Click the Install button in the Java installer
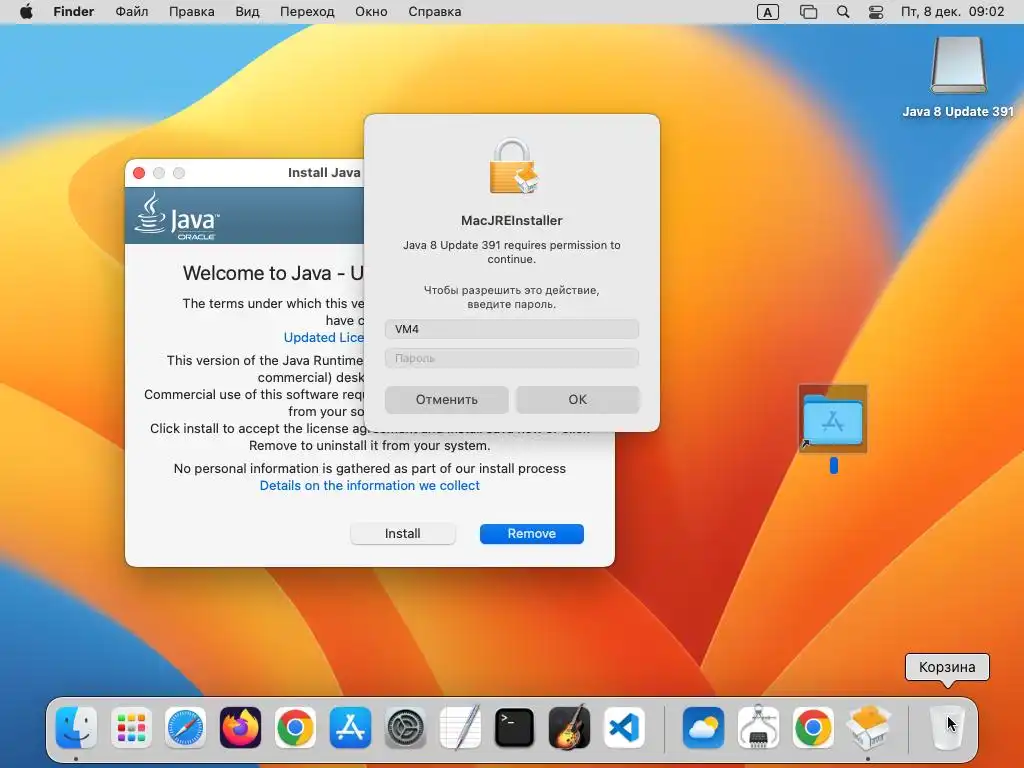Screen dimensions: 1024x768 click(402, 534)
